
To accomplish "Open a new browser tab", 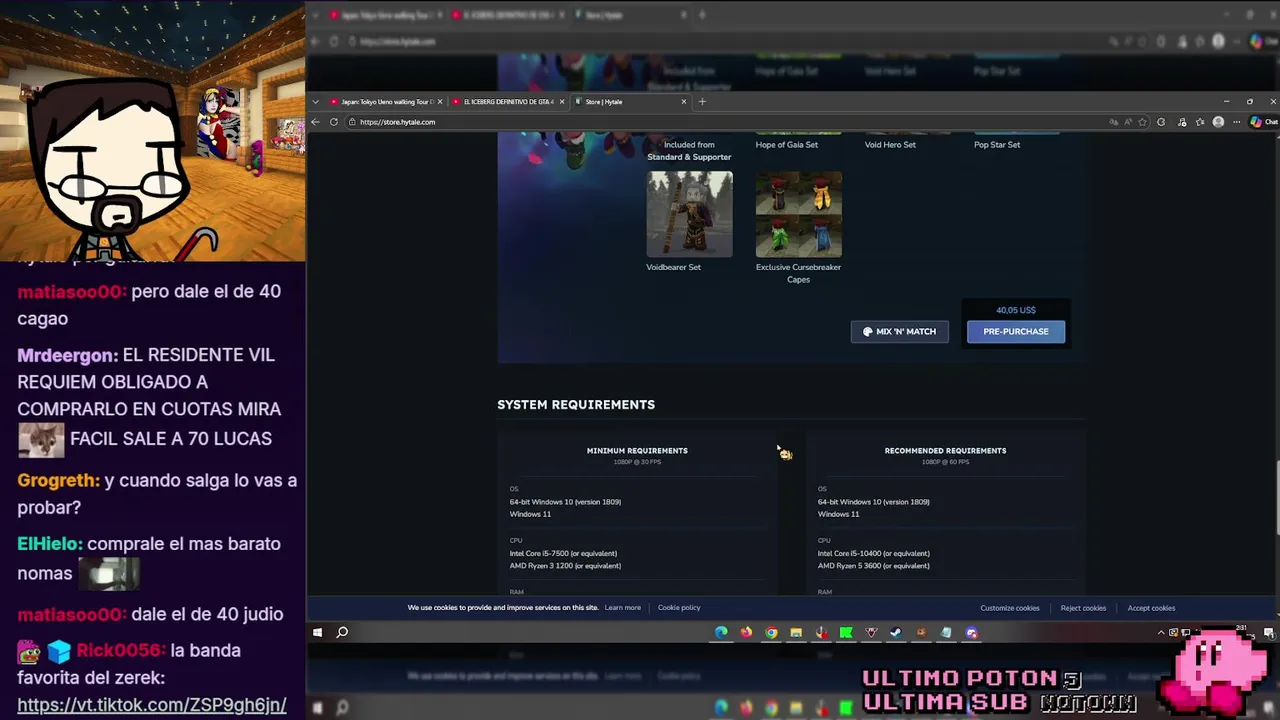I will 702,101.
